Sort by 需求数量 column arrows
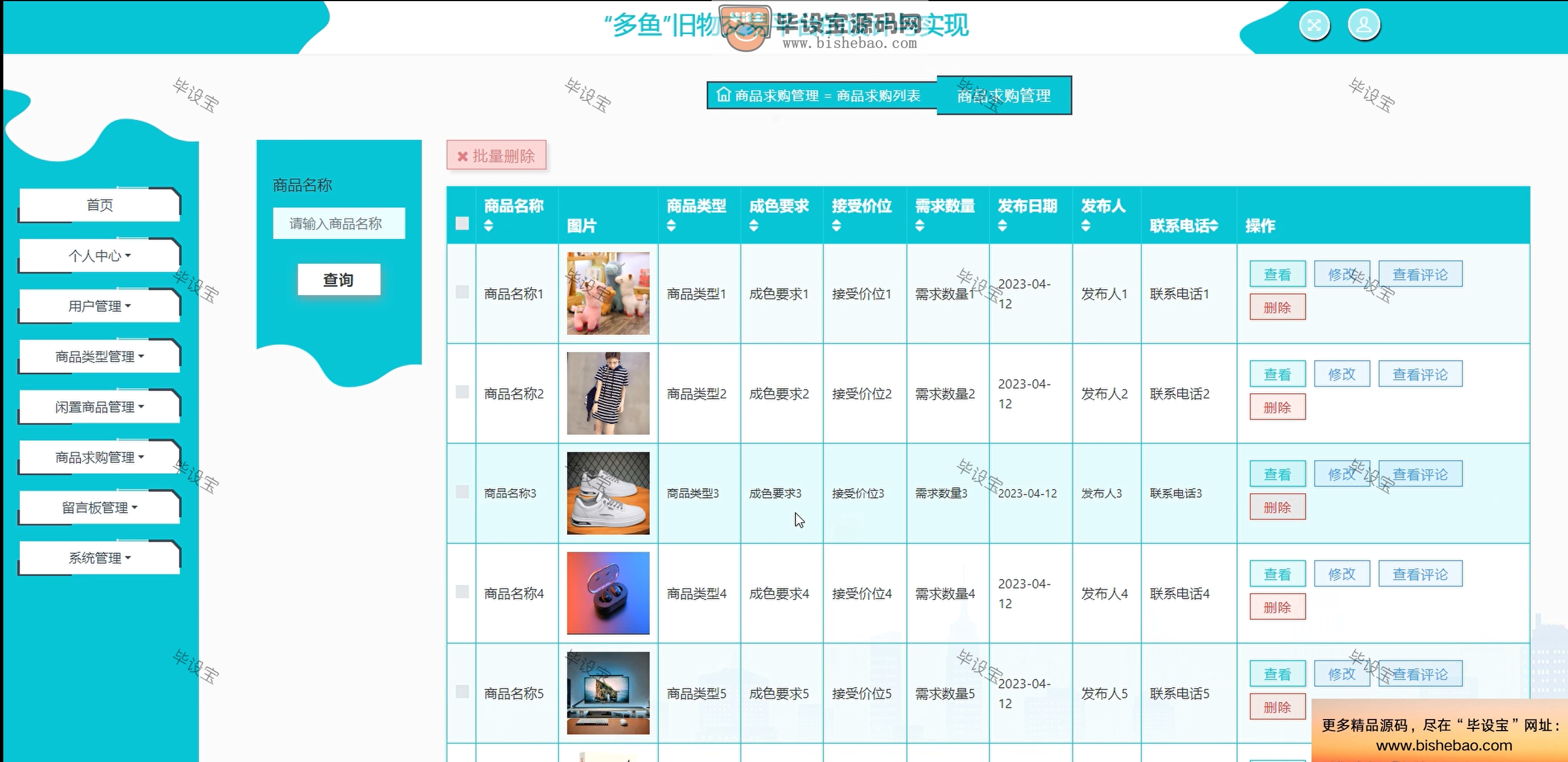This screenshot has width=1568, height=762. tap(920, 226)
